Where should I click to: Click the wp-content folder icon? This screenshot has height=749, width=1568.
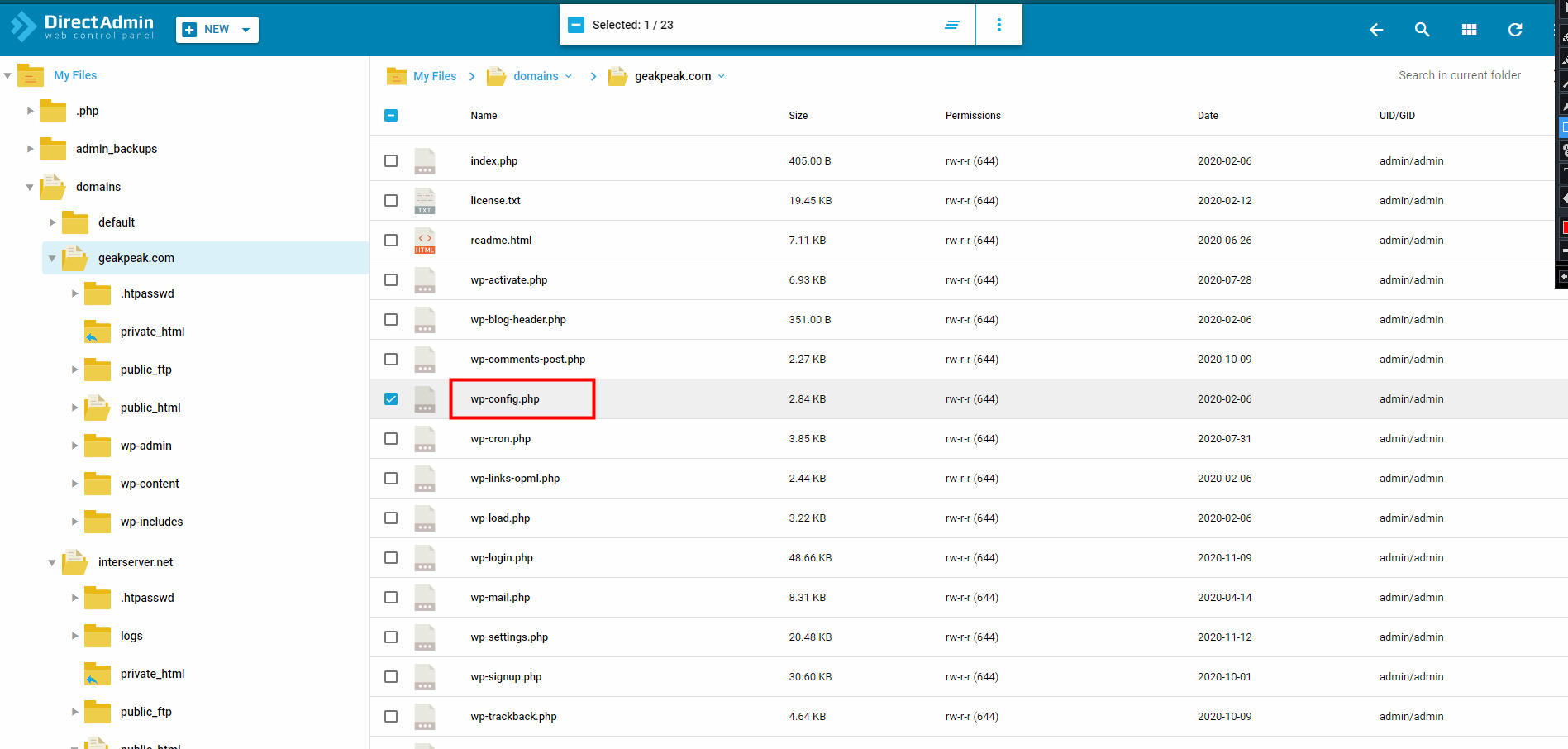(x=98, y=484)
